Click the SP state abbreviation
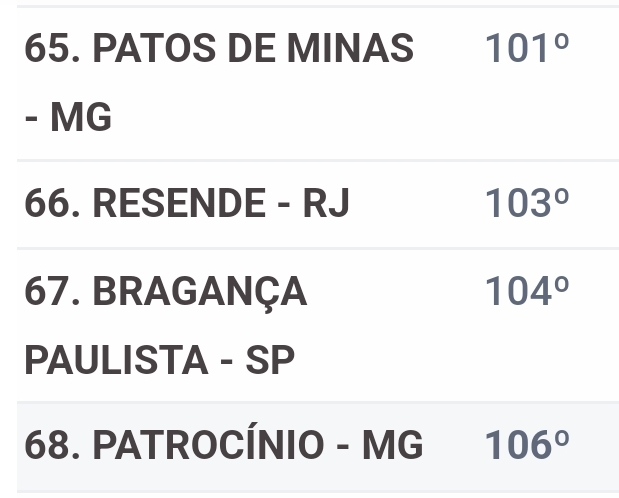Screen dimensions: 619x498 270,361
